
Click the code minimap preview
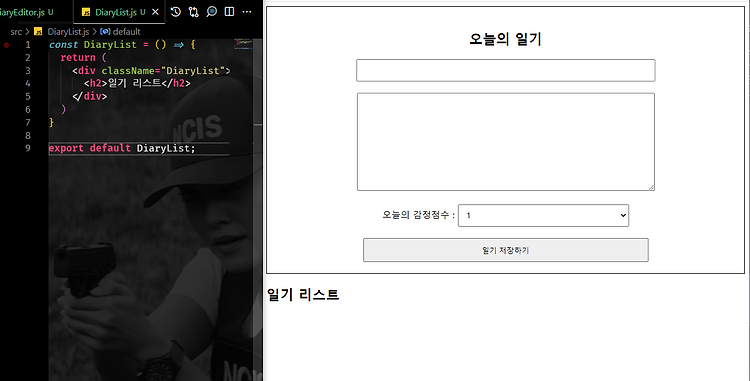[x=243, y=45]
